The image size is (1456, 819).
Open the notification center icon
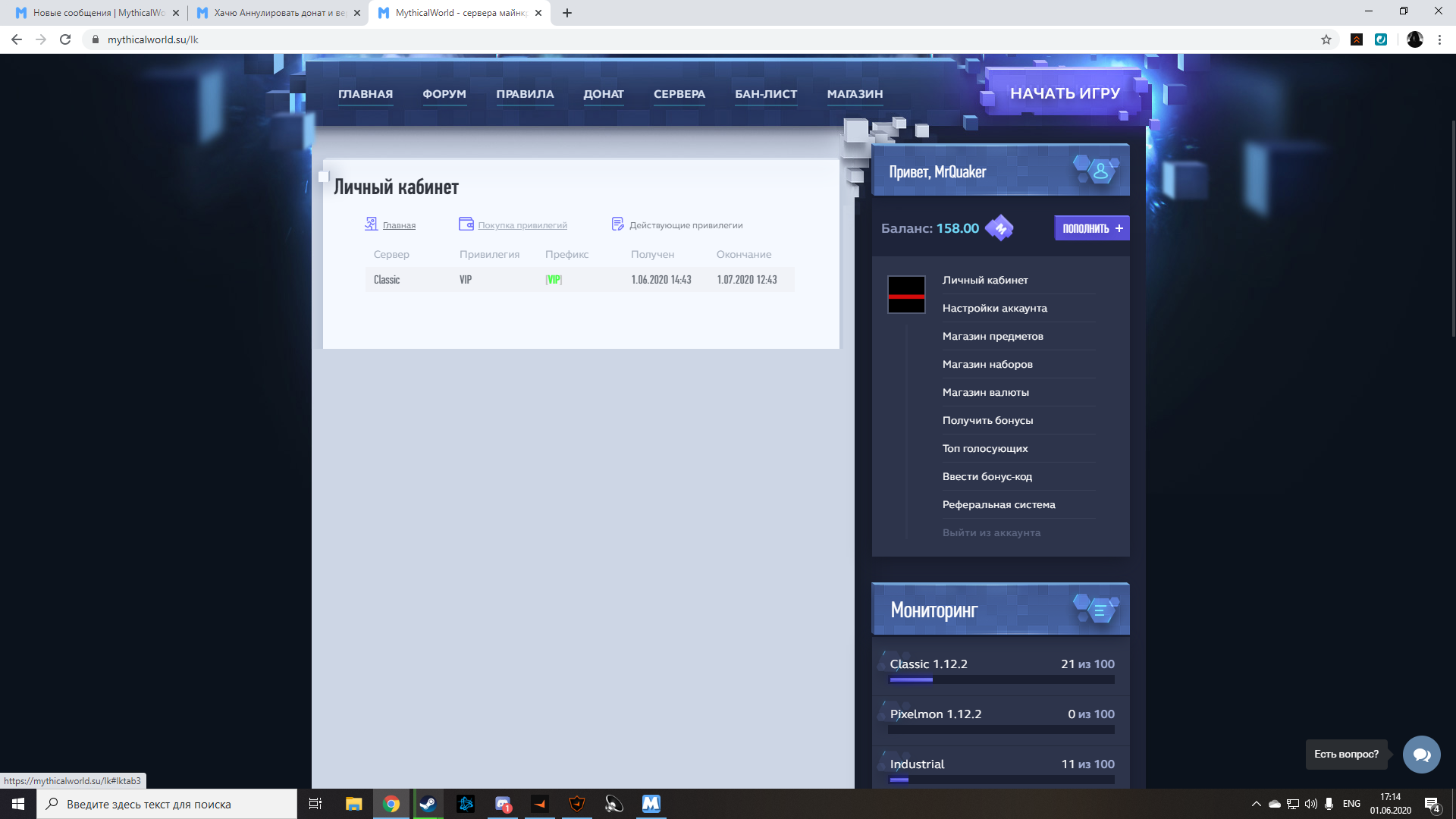point(1432,804)
